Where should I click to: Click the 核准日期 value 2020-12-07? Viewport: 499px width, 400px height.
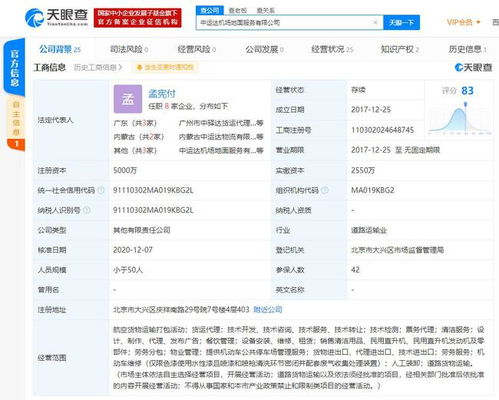point(133,250)
